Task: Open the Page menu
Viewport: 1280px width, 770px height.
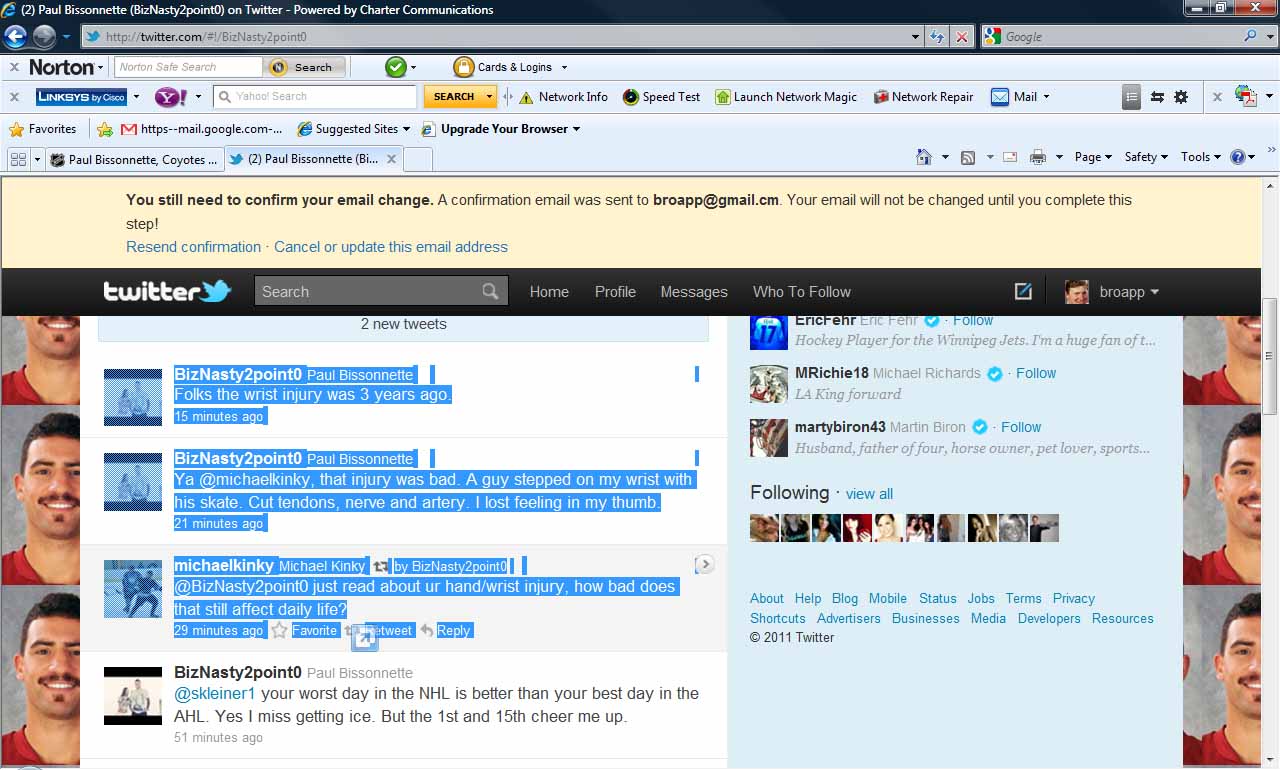Action: click(x=1092, y=157)
